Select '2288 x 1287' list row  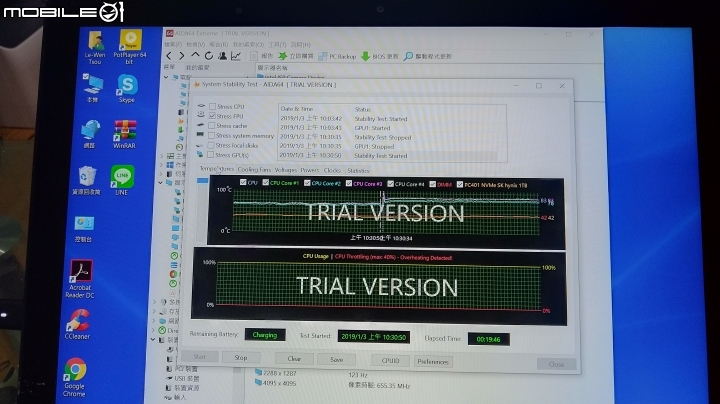click(276, 373)
